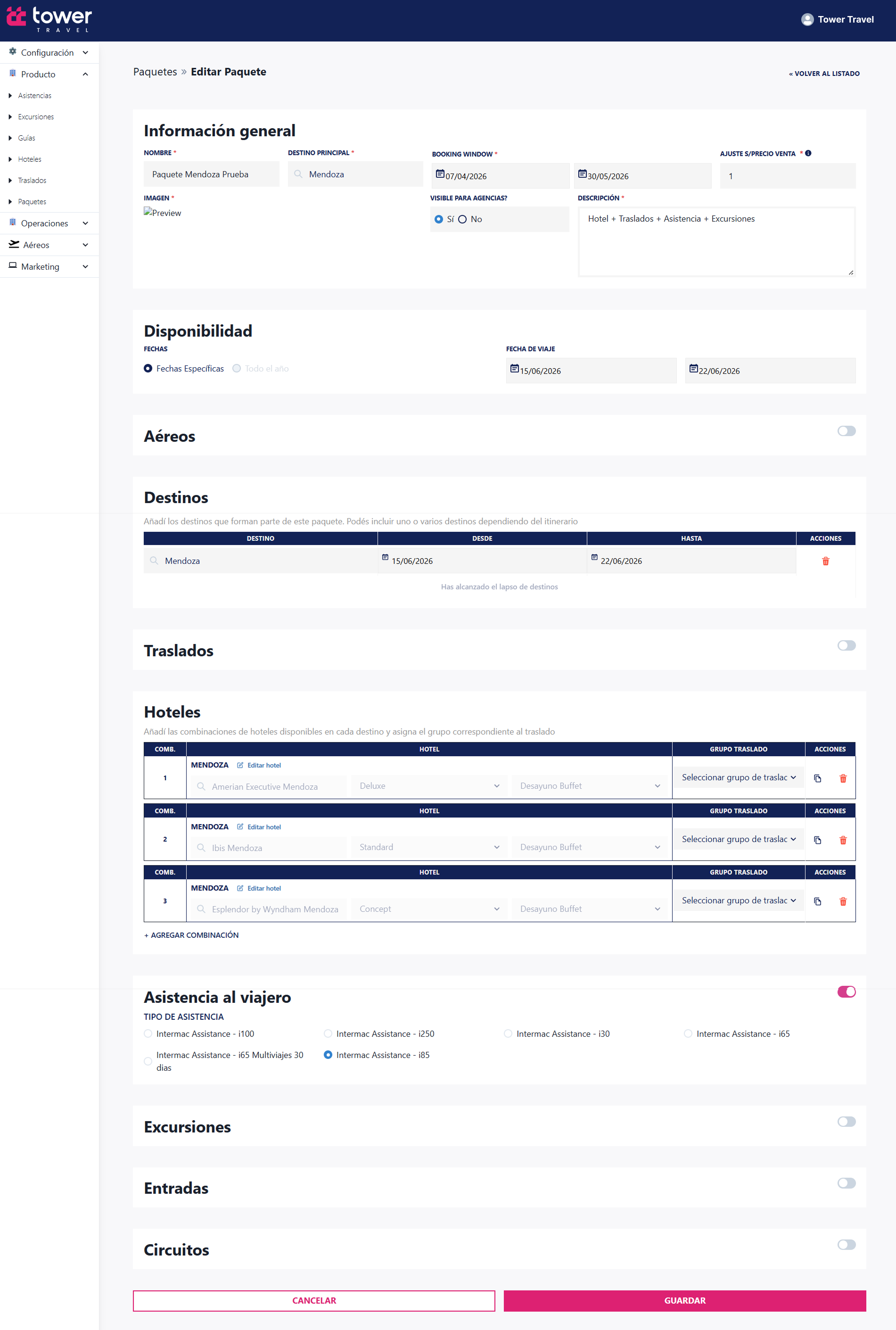The image size is (896, 1330).
Task: Click calendar icon in Destinos Hasta cell
Action: coord(594,557)
